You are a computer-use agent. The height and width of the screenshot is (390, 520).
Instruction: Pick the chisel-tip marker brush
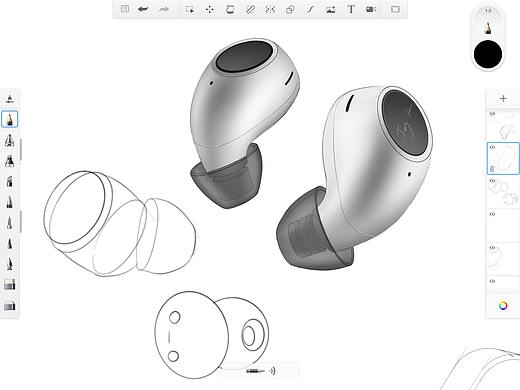[10, 181]
